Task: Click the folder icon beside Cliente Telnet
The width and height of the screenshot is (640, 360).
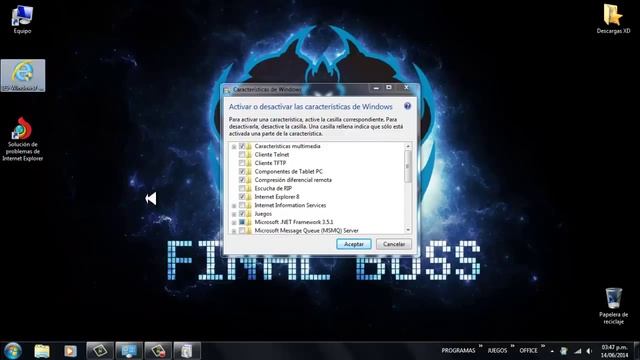Action: (x=249, y=154)
